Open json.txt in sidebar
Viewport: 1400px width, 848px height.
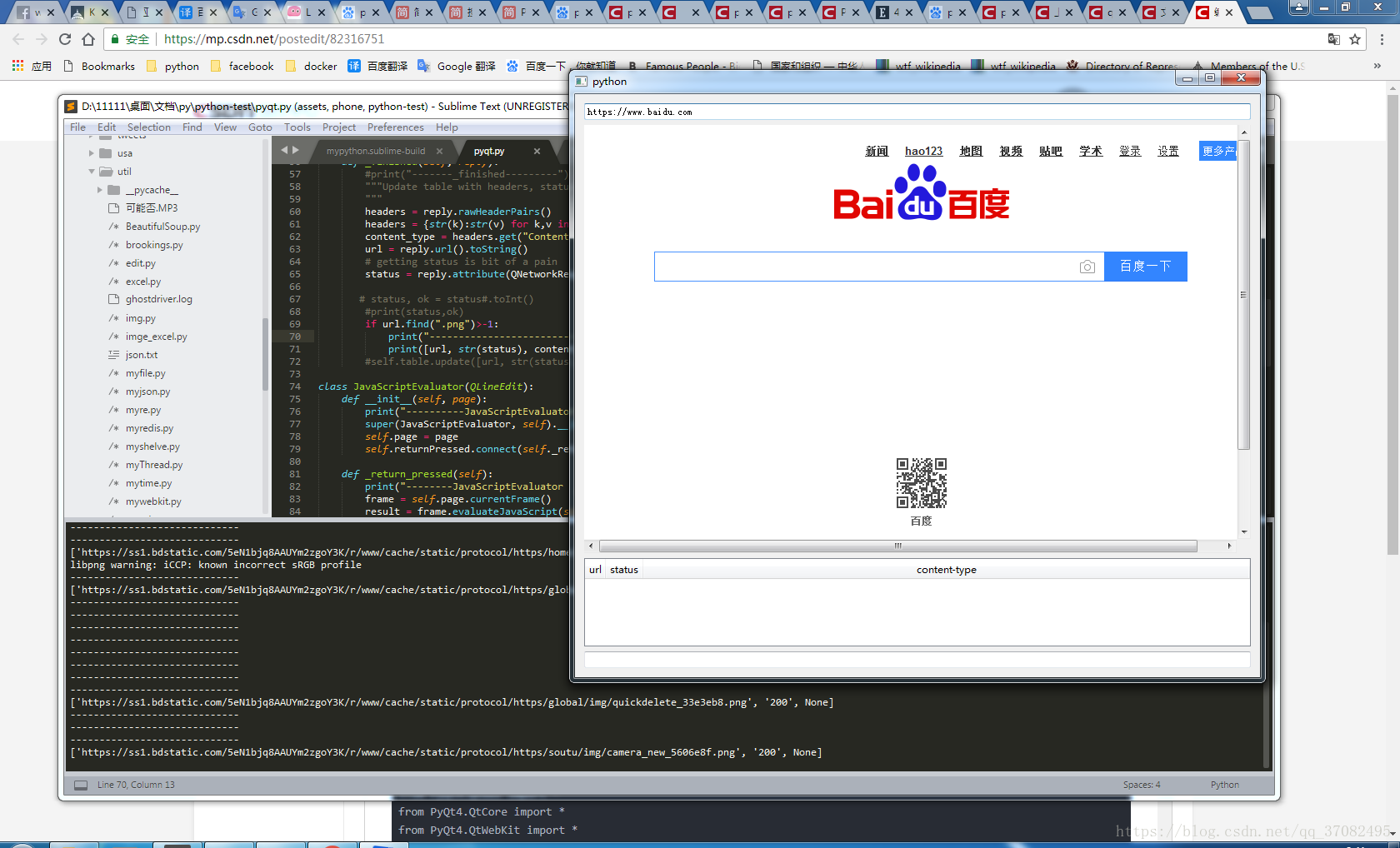coord(142,355)
